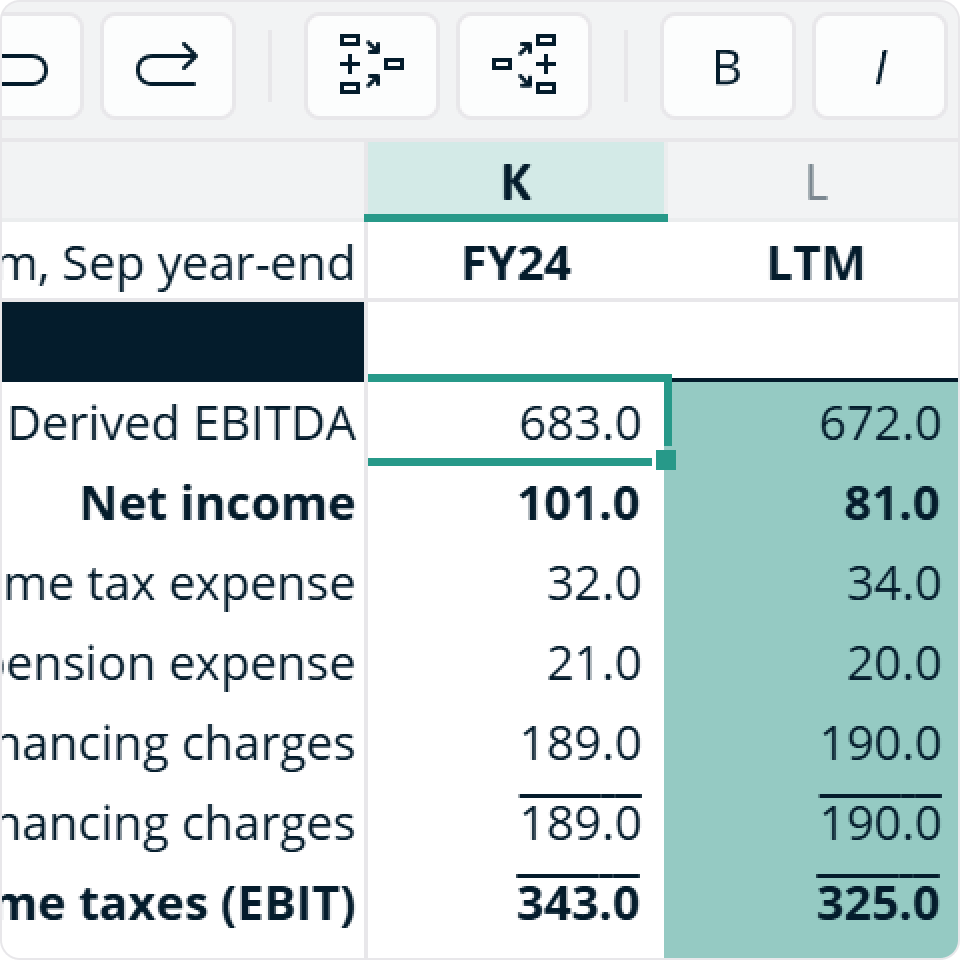
Task: Click the redo arrow button
Action: point(168,66)
